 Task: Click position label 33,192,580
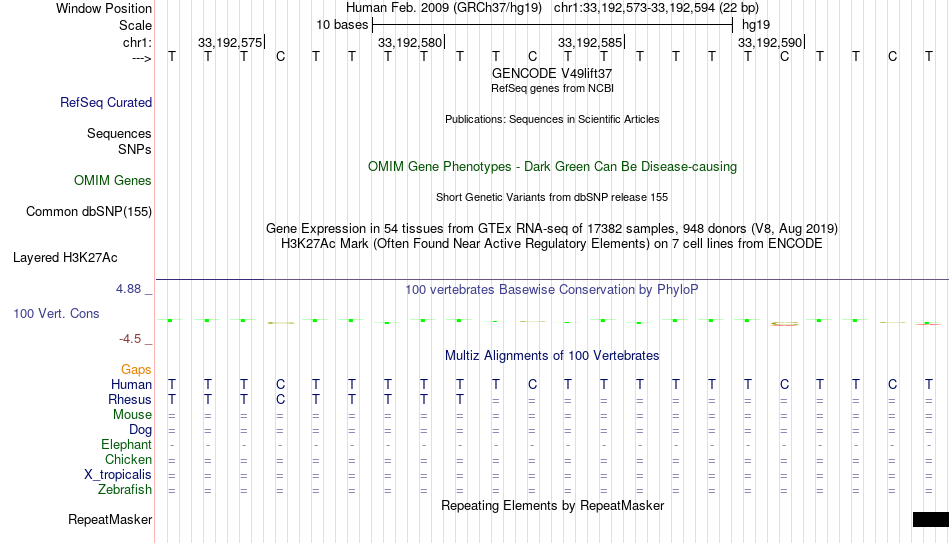[x=410, y=42]
